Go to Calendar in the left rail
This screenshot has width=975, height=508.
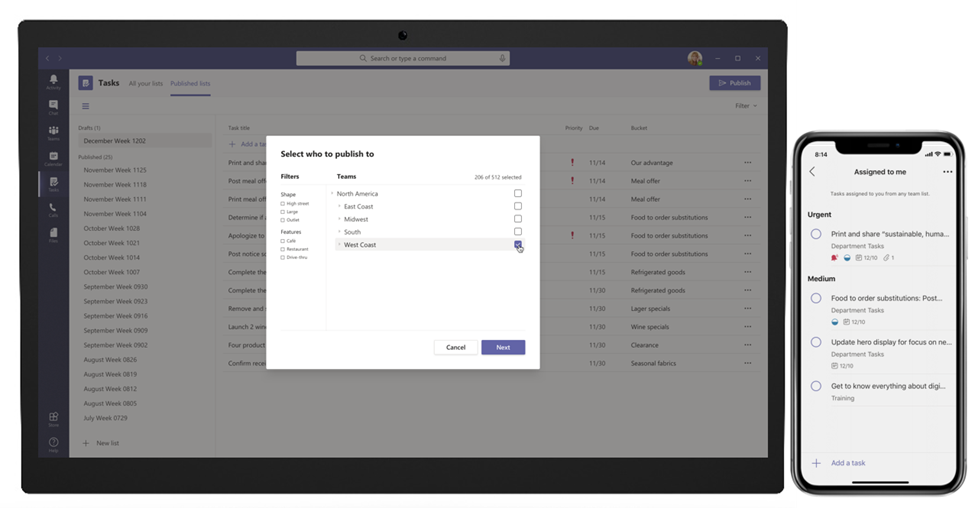point(53,157)
